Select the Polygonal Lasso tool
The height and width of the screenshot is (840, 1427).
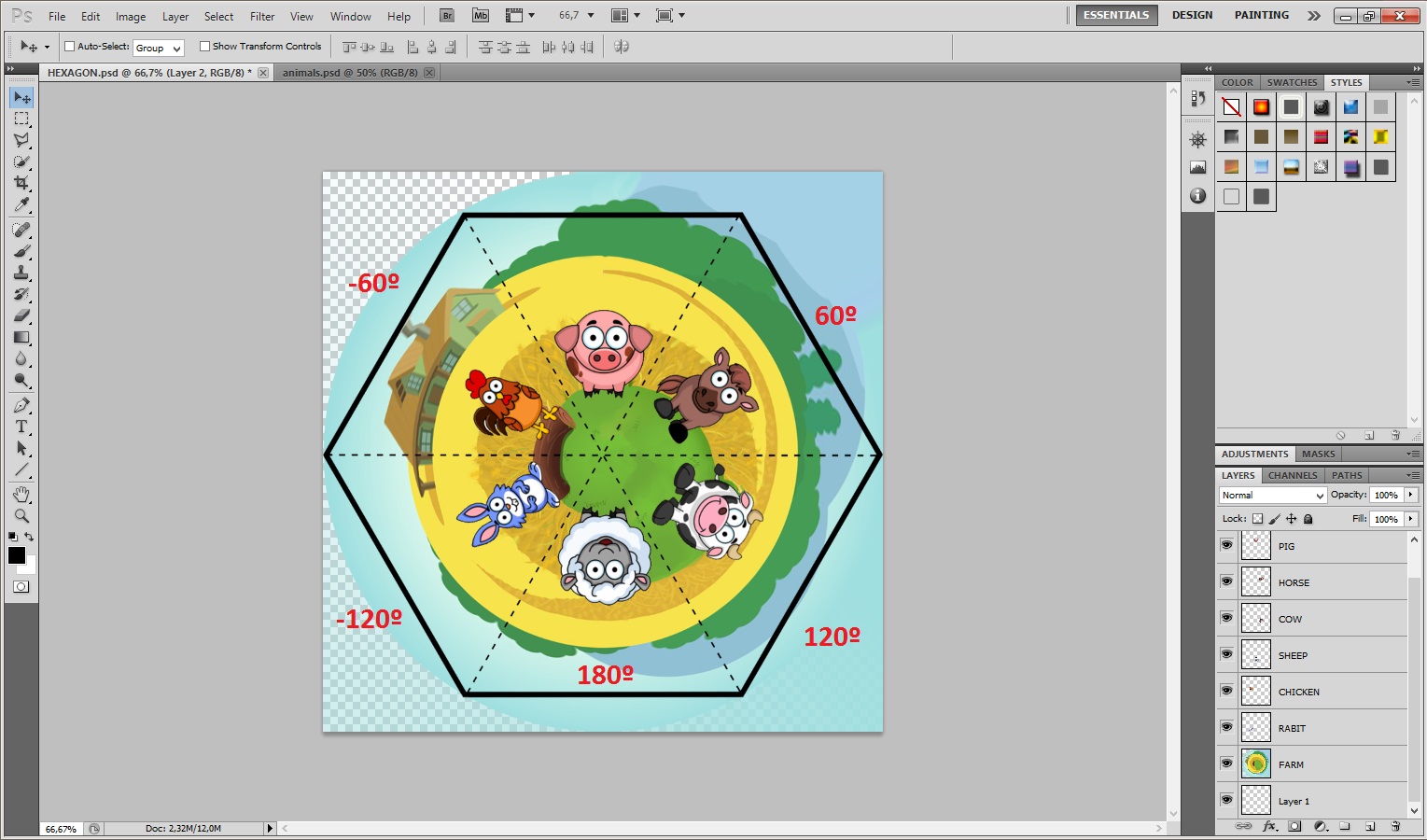pyautogui.click(x=21, y=140)
